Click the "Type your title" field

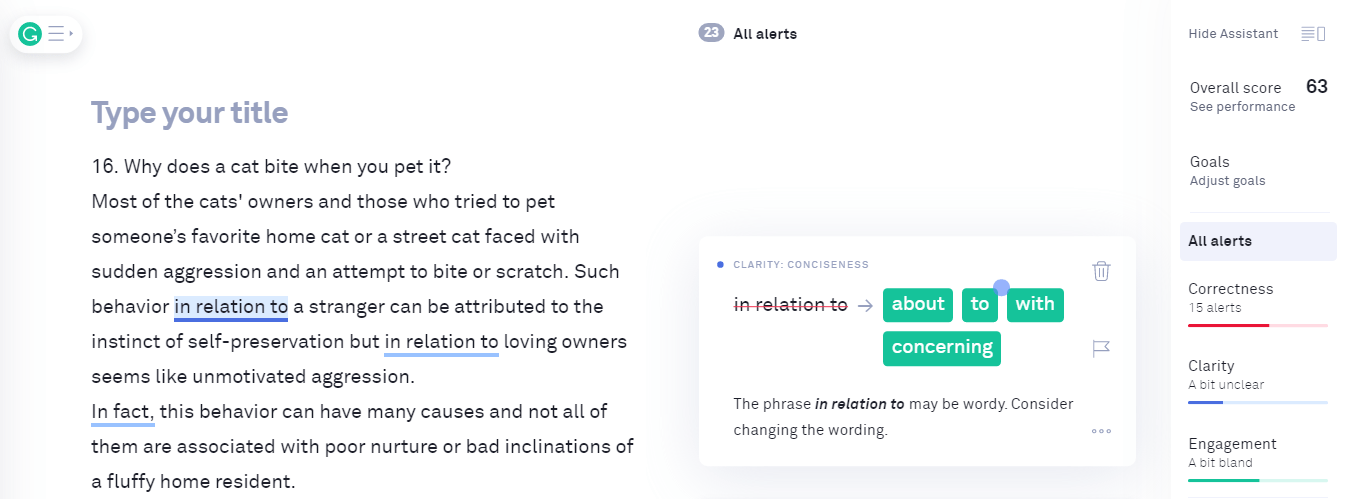[190, 113]
